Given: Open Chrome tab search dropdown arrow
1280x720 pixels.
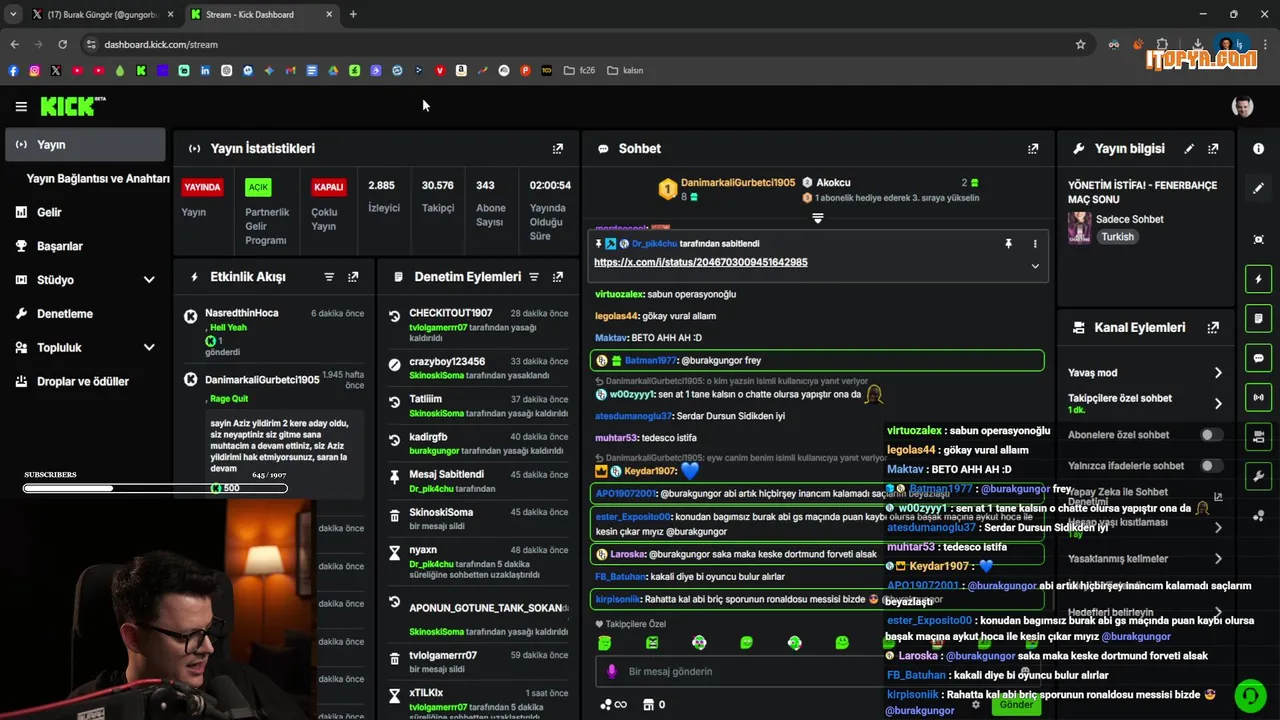Looking at the screenshot, I should (x=13, y=14).
